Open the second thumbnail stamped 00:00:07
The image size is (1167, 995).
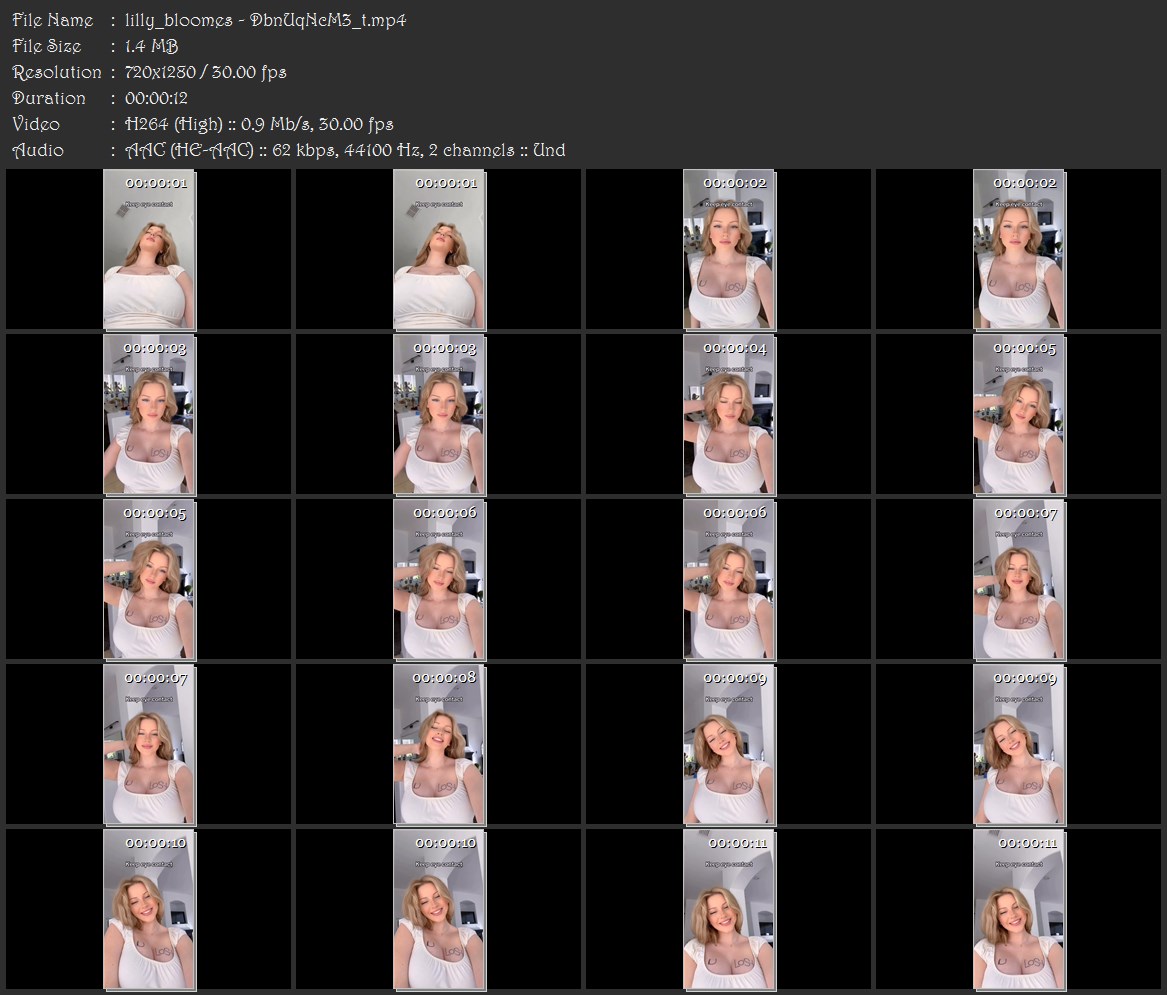point(149,744)
